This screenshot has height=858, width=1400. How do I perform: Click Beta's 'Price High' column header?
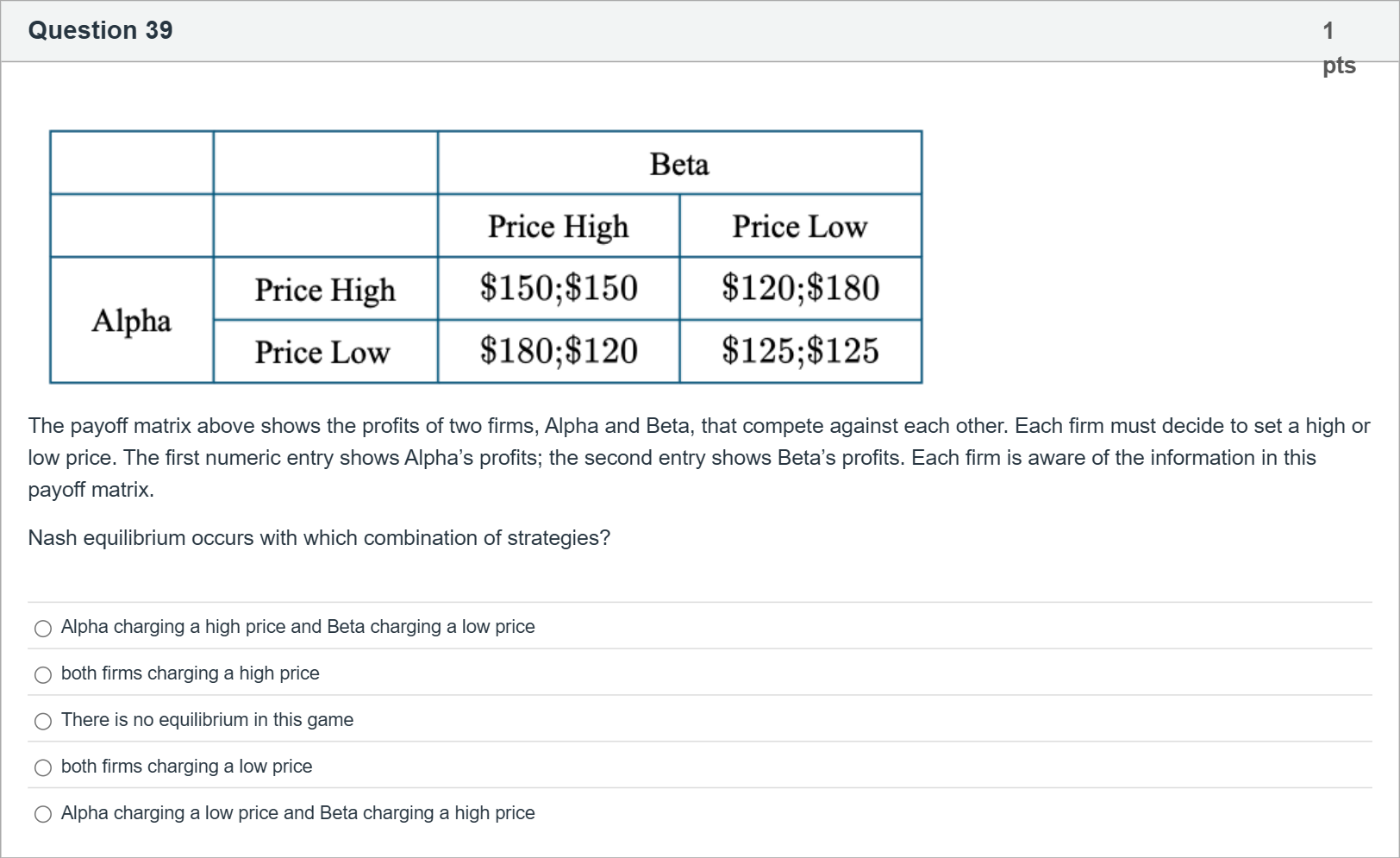pyautogui.click(x=558, y=226)
